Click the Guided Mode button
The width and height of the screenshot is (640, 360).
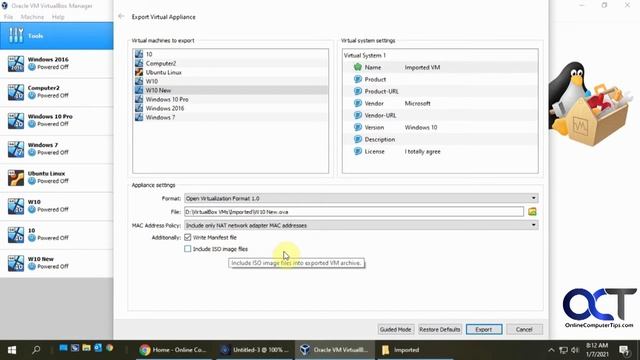click(x=396, y=329)
